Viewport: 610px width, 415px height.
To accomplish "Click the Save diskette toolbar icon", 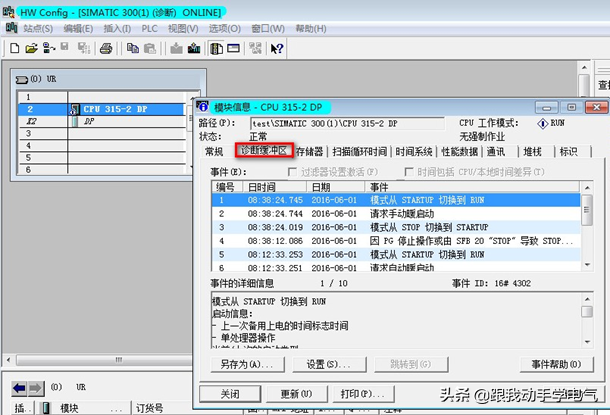I will [65, 47].
